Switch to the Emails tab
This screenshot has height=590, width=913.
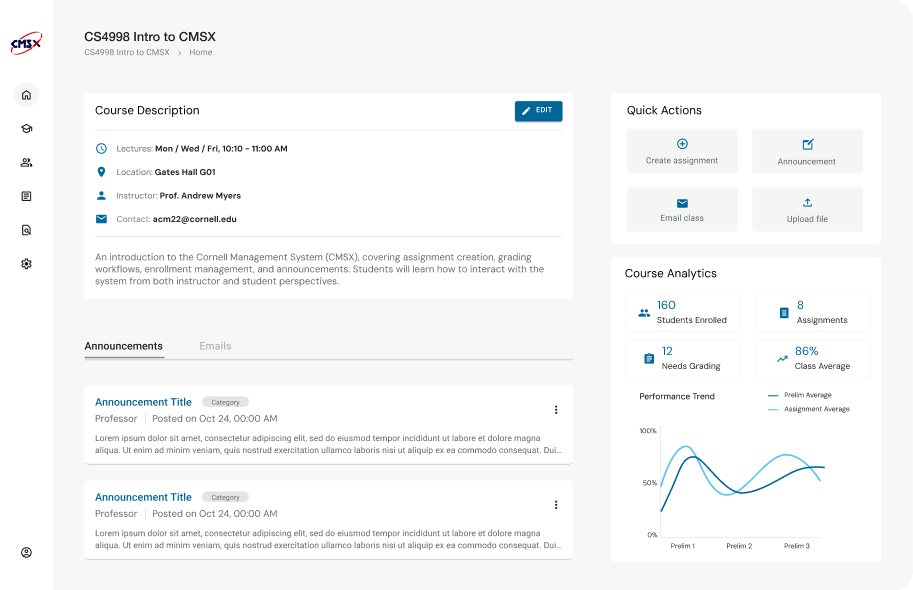tap(215, 346)
